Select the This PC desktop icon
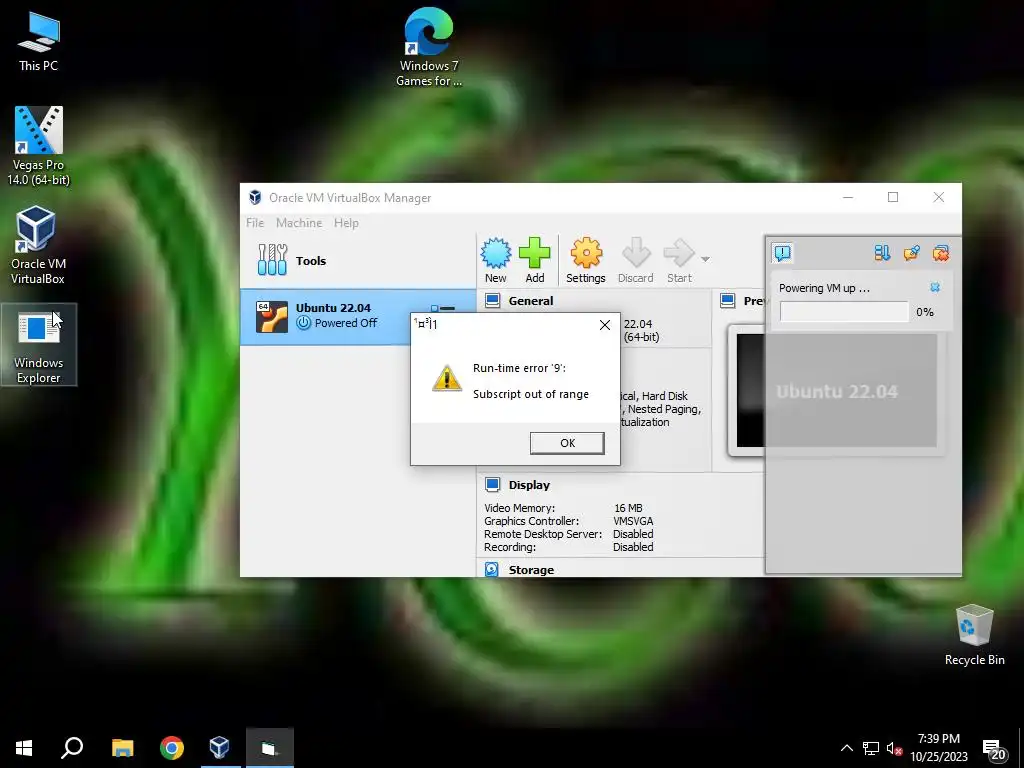This screenshot has width=1024, height=768. click(39, 41)
